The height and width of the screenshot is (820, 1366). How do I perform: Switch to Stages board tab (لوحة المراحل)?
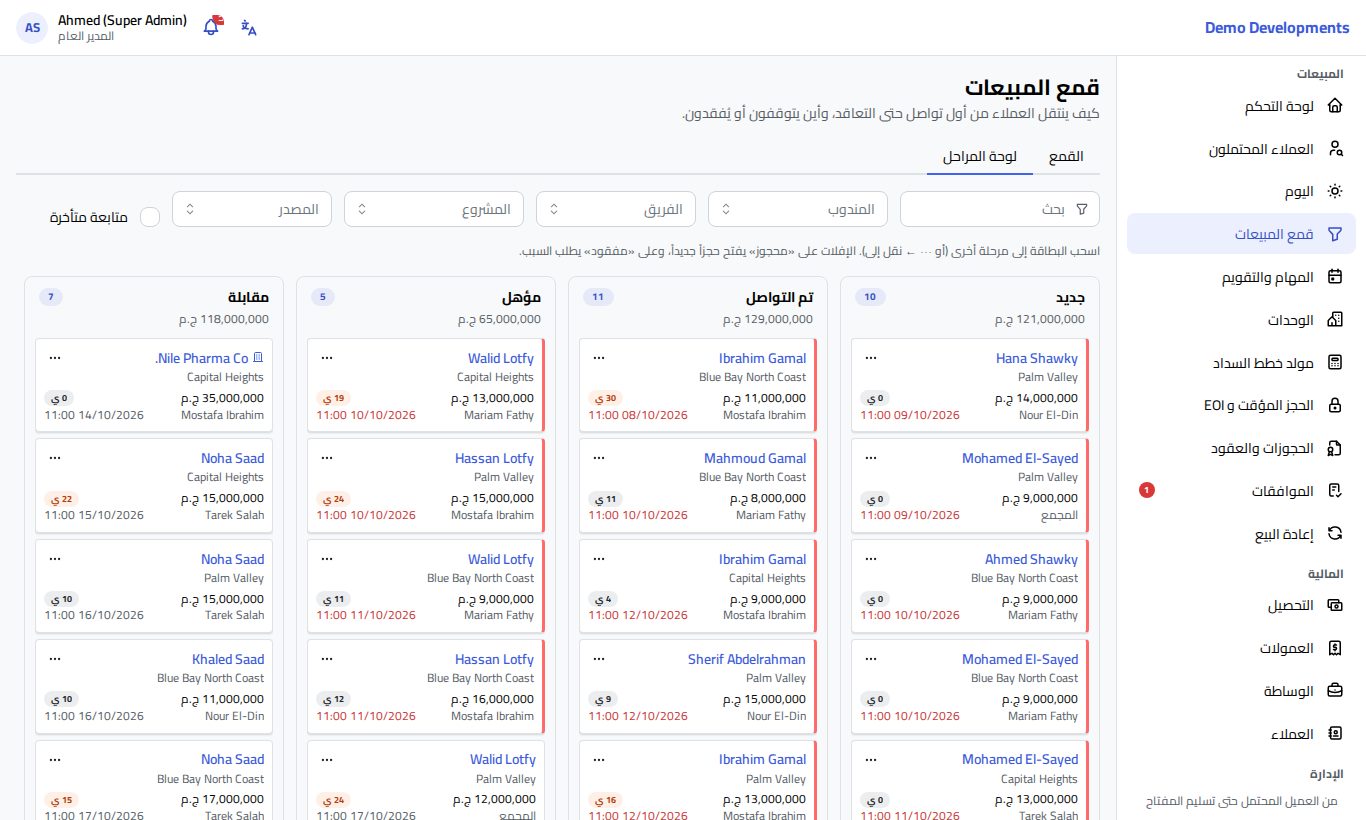point(980,157)
